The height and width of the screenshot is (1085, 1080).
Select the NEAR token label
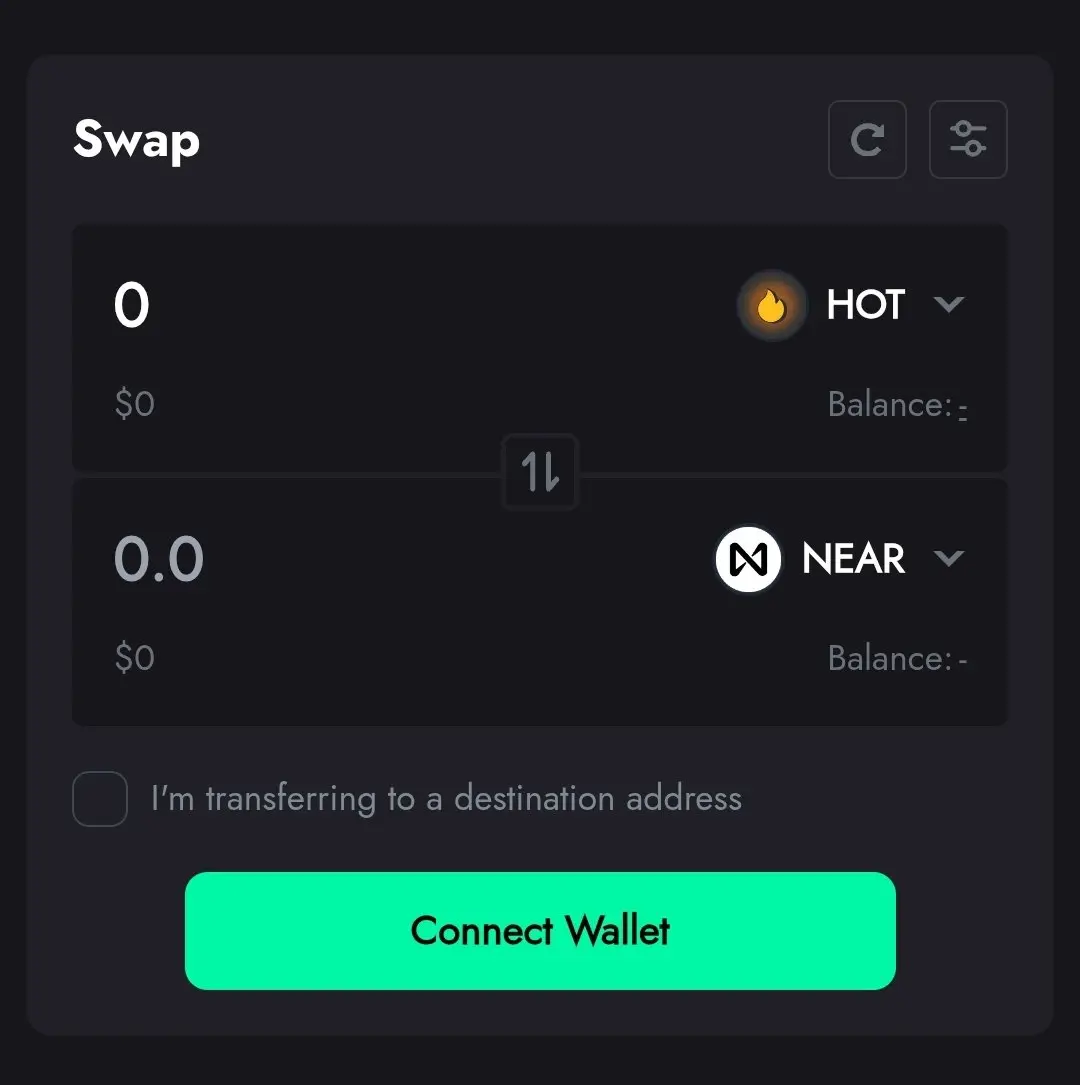click(853, 558)
